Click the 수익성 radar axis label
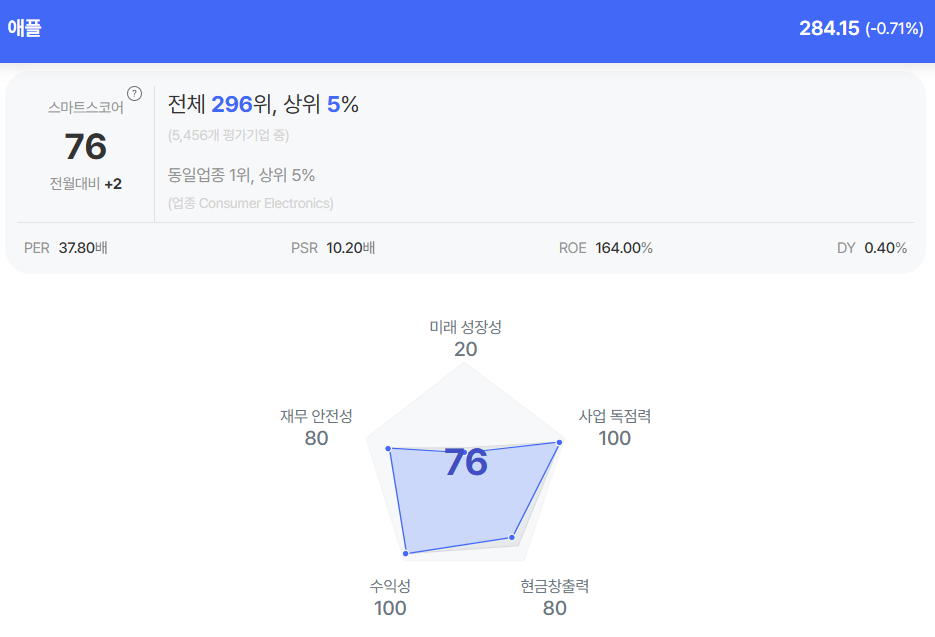The image size is (935, 637). (390, 586)
